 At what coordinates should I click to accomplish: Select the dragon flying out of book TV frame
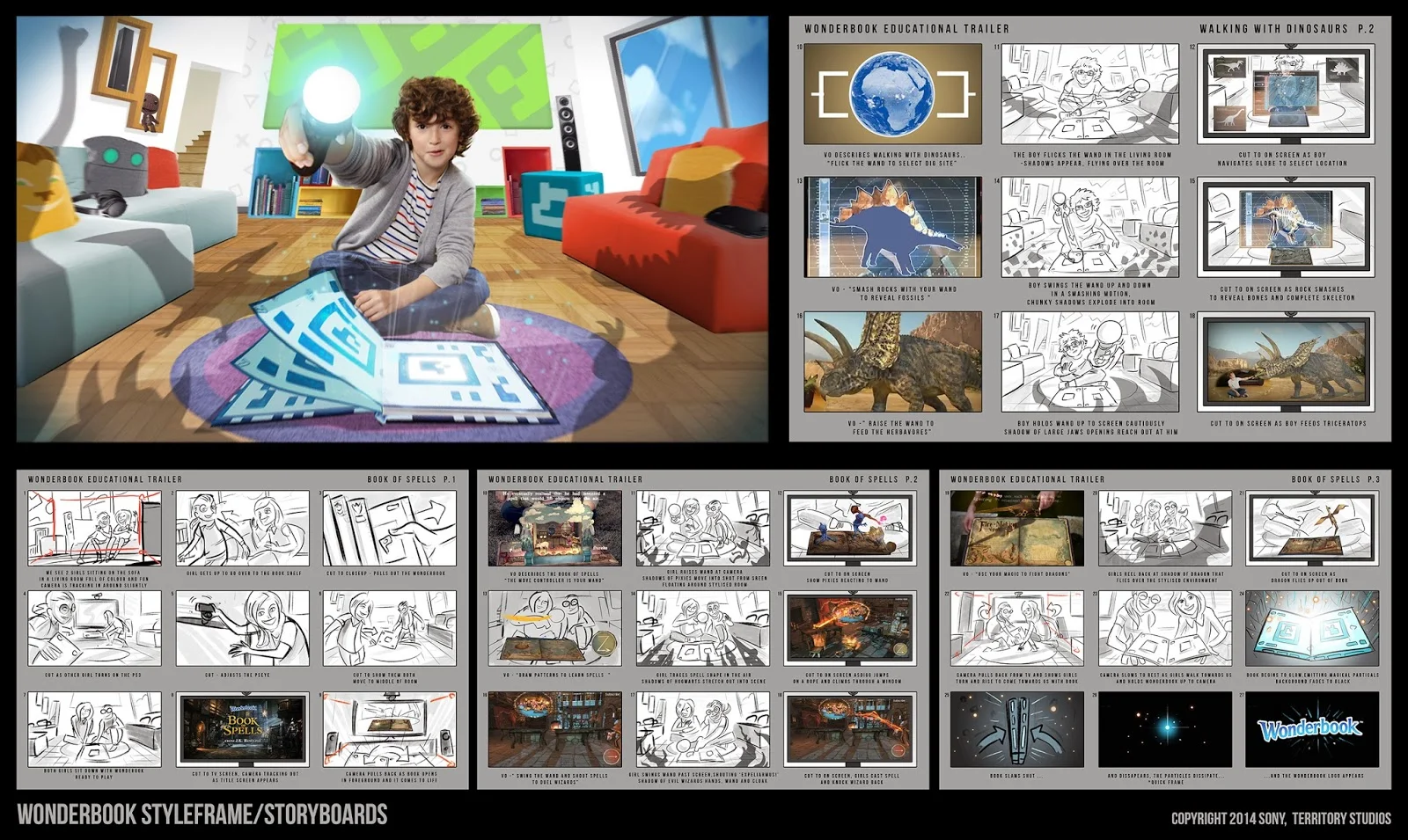1312,528
